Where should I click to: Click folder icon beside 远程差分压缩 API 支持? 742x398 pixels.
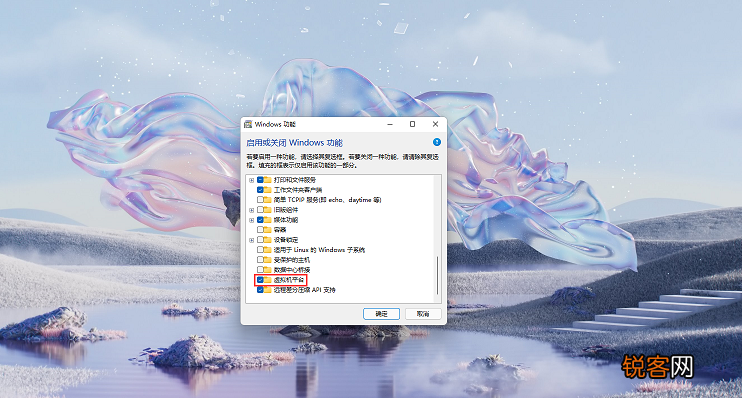(268, 290)
